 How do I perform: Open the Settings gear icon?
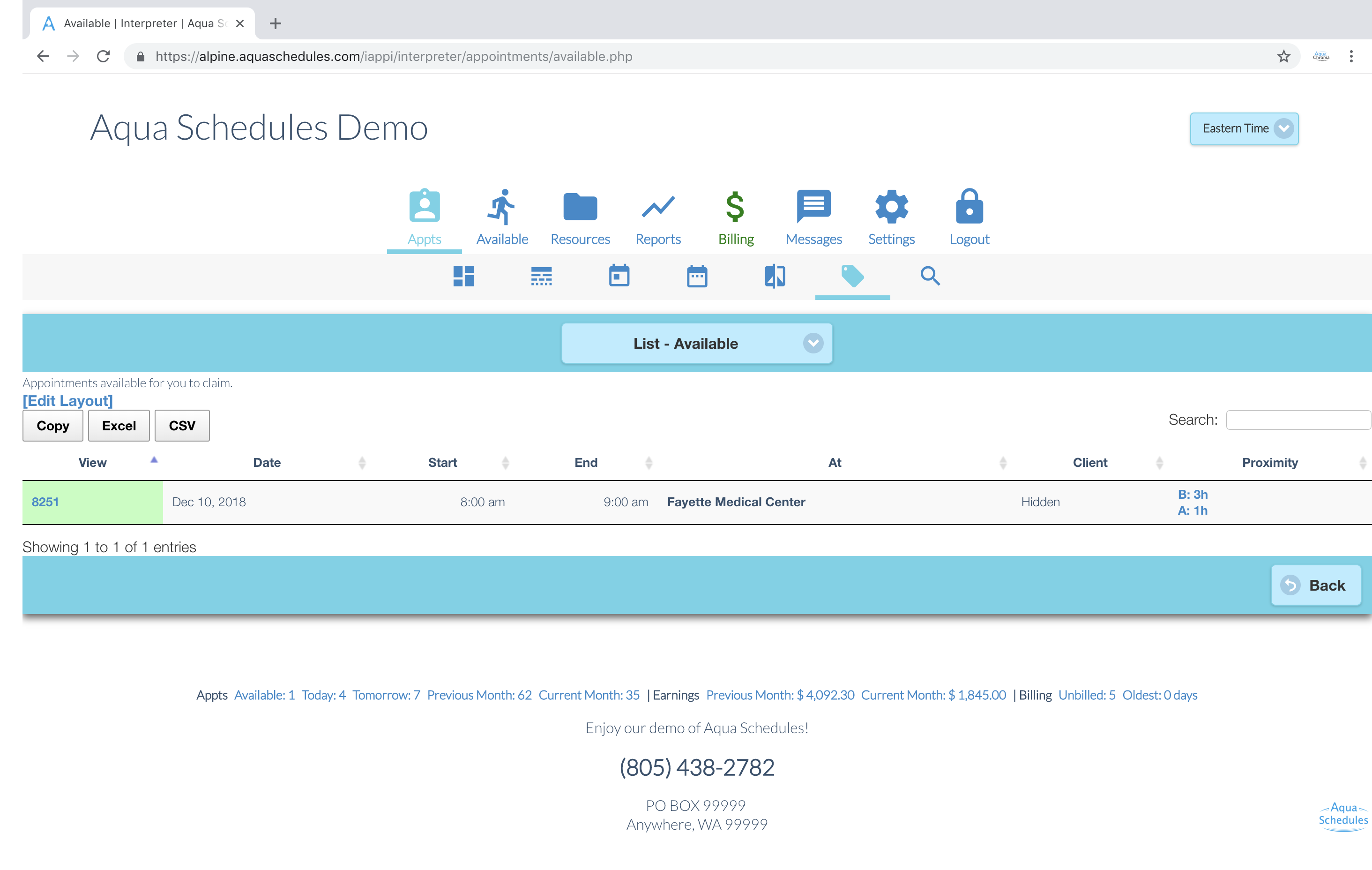click(x=891, y=206)
